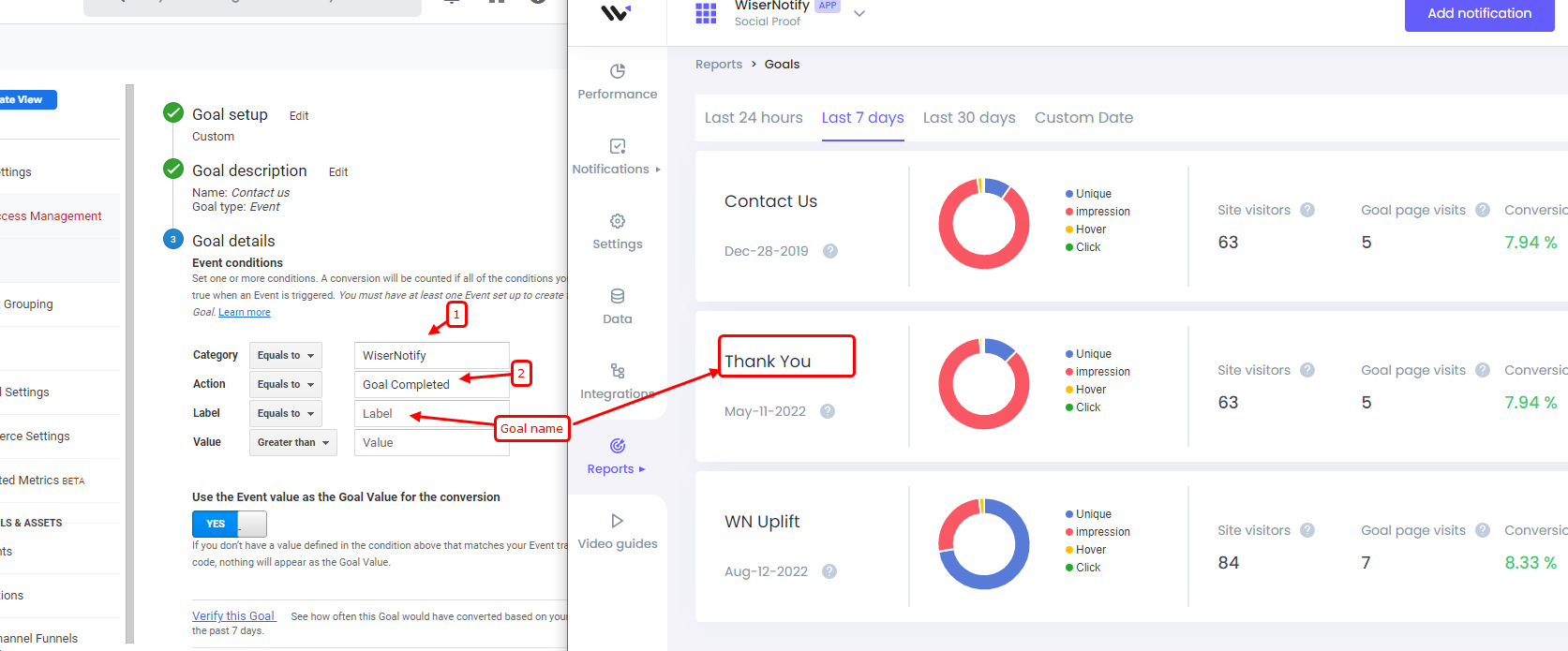Show help for Contact Us date
Screen dimensions: 1568x651
830,251
